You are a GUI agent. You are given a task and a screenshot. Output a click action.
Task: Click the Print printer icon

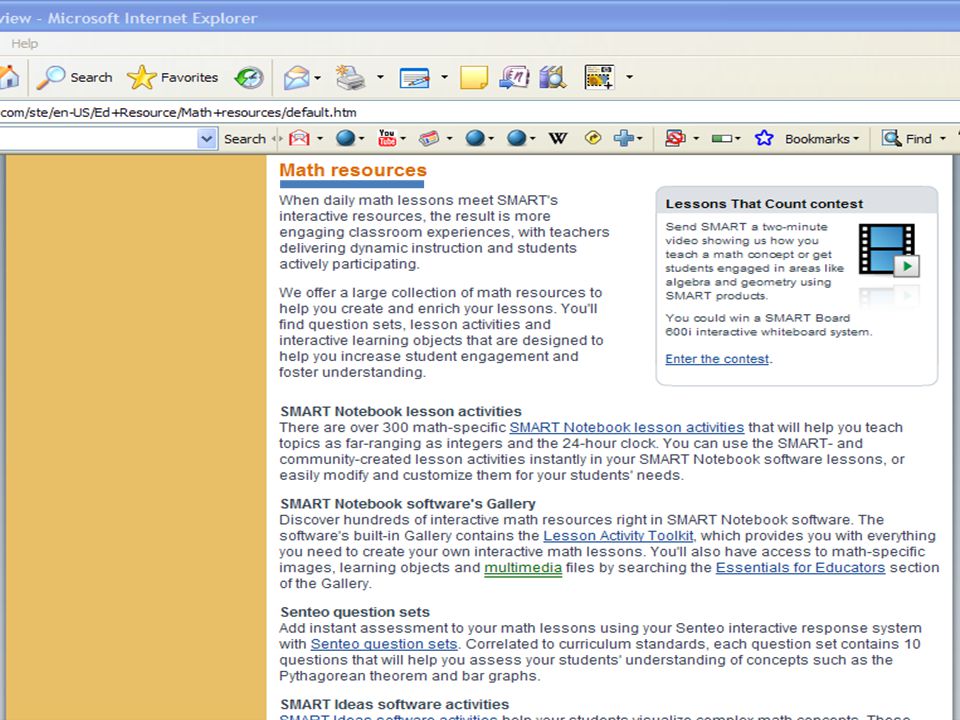pos(351,77)
